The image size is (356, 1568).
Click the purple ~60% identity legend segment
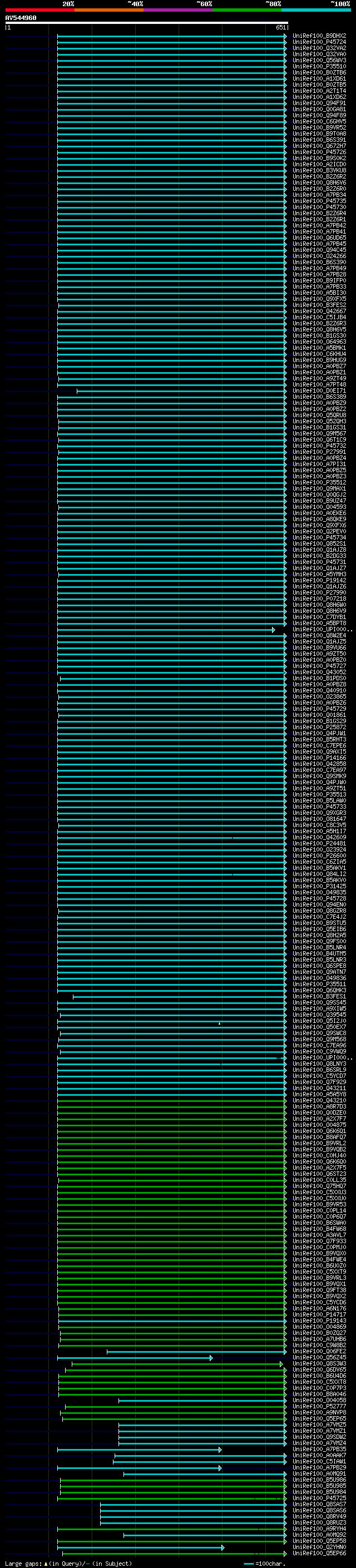pos(177,10)
